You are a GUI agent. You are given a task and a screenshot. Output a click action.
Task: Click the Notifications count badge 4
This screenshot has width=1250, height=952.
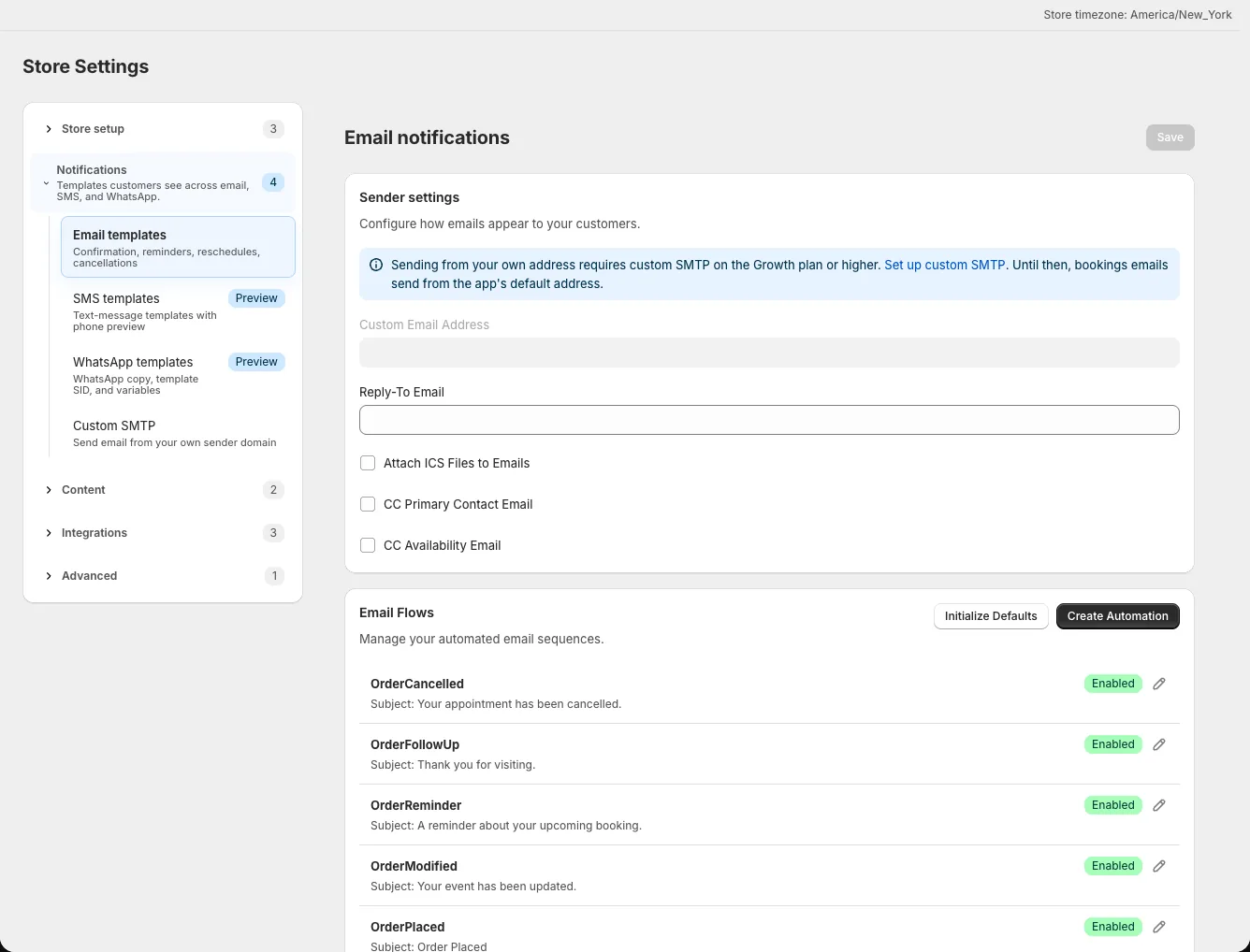point(273,182)
